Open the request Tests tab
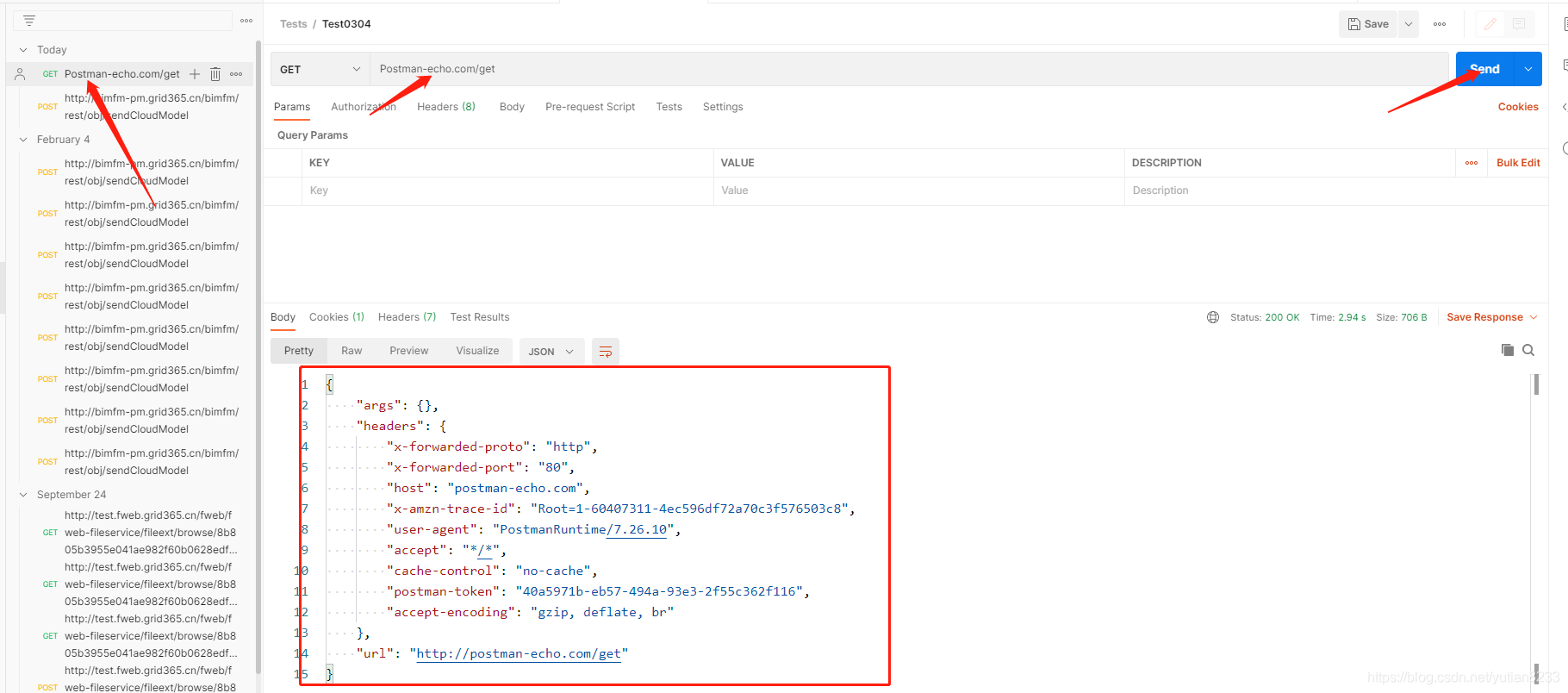The height and width of the screenshot is (693, 1568). coord(669,107)
